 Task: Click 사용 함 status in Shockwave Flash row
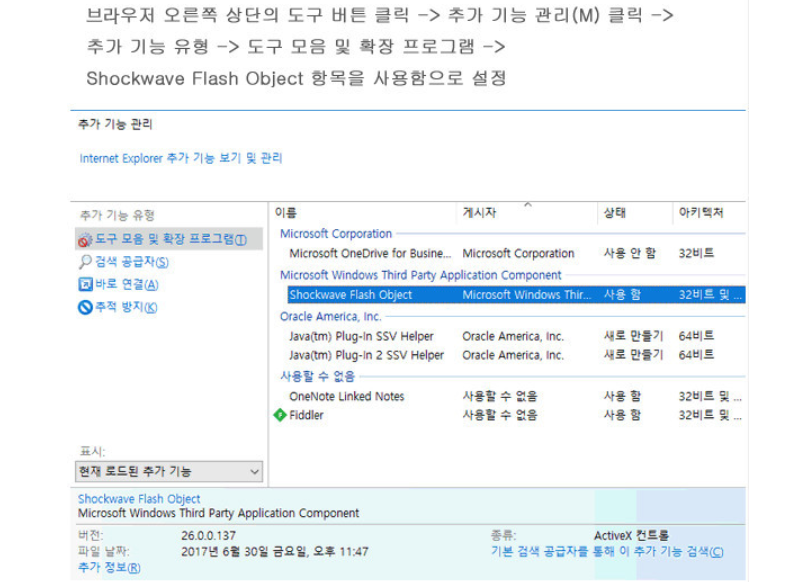[x=622, y=295]
